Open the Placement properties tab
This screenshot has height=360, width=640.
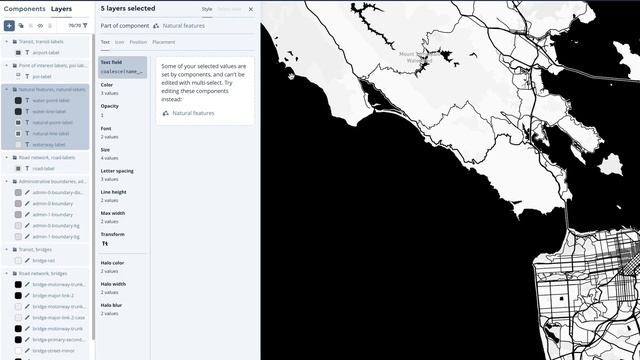[164, 42]
